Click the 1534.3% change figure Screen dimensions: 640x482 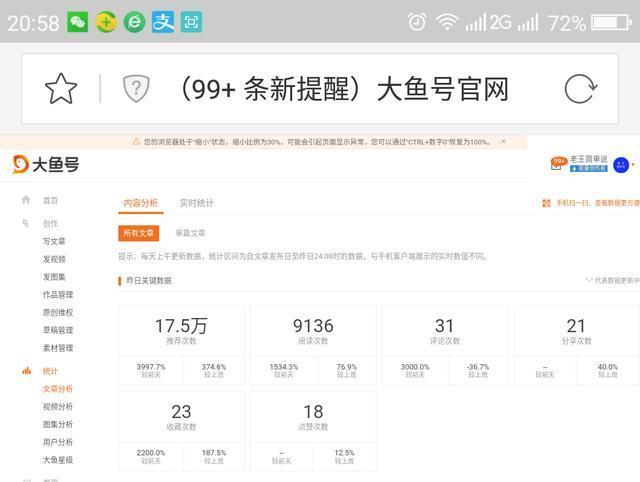click(284, 367)
